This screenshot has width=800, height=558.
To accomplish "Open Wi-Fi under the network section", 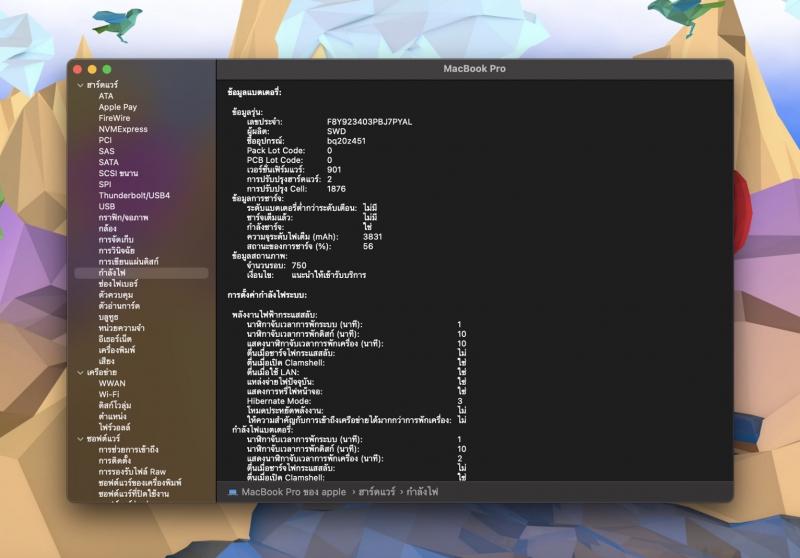I will pyautogui.click(x=109, y=394).
